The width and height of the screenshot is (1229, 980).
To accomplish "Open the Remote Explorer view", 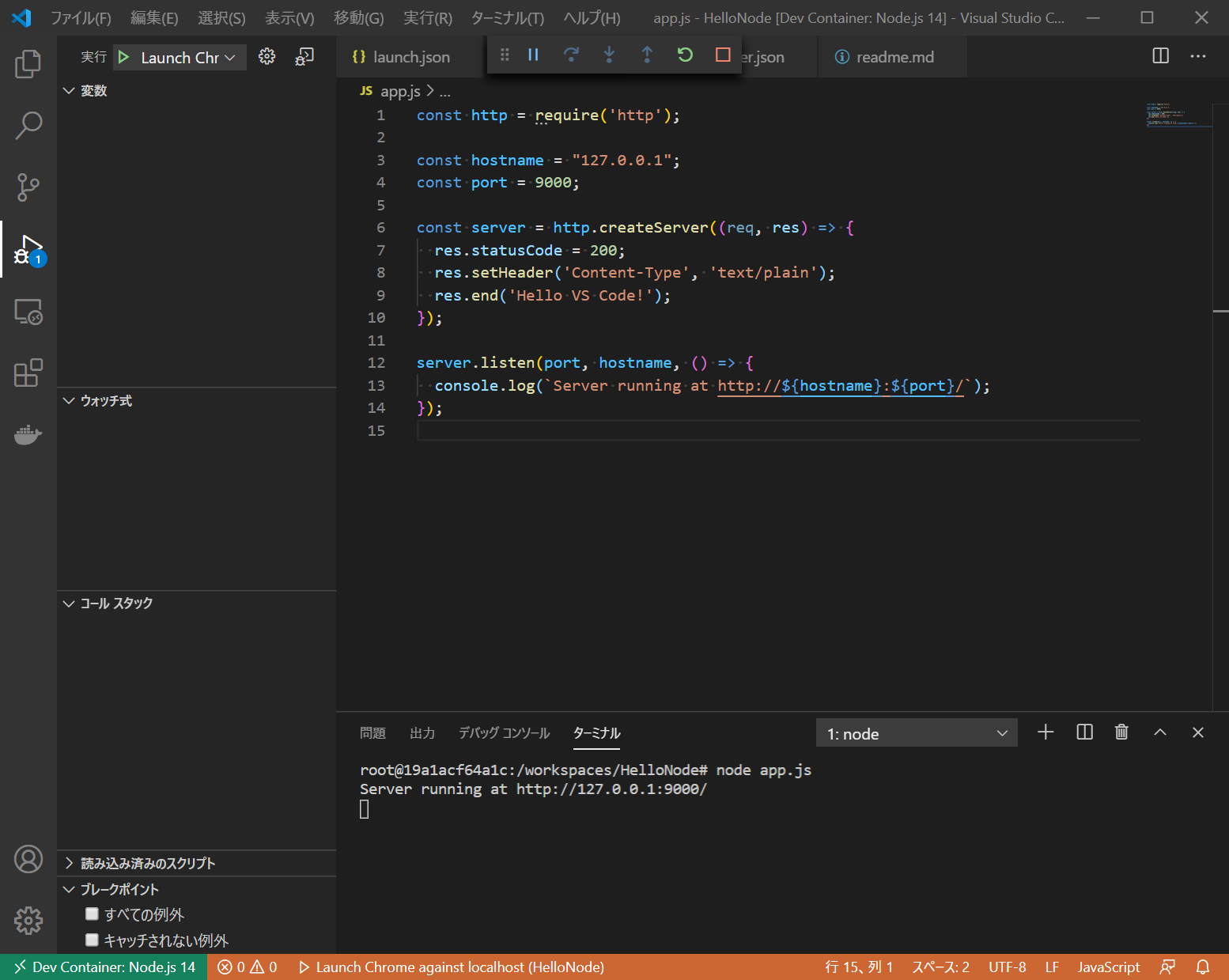I will click(x=28, y=312).
